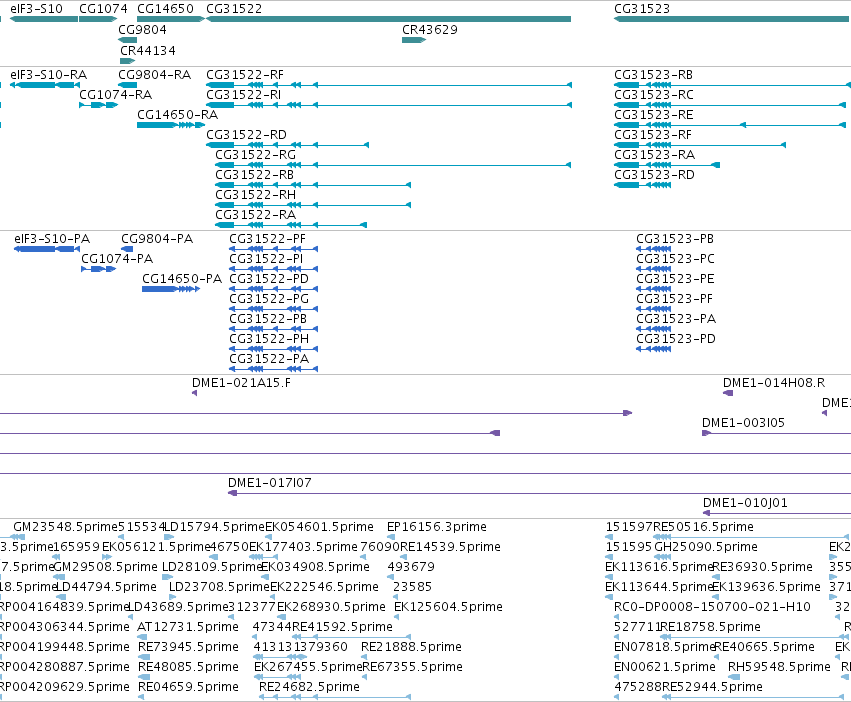Click EST EP16156.3prime
851x702 pixels.
[436, 527]
